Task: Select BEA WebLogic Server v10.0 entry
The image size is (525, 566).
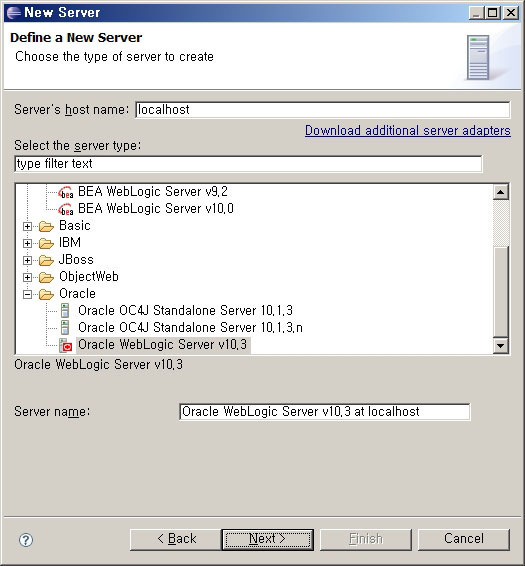Action: point(156,208)
